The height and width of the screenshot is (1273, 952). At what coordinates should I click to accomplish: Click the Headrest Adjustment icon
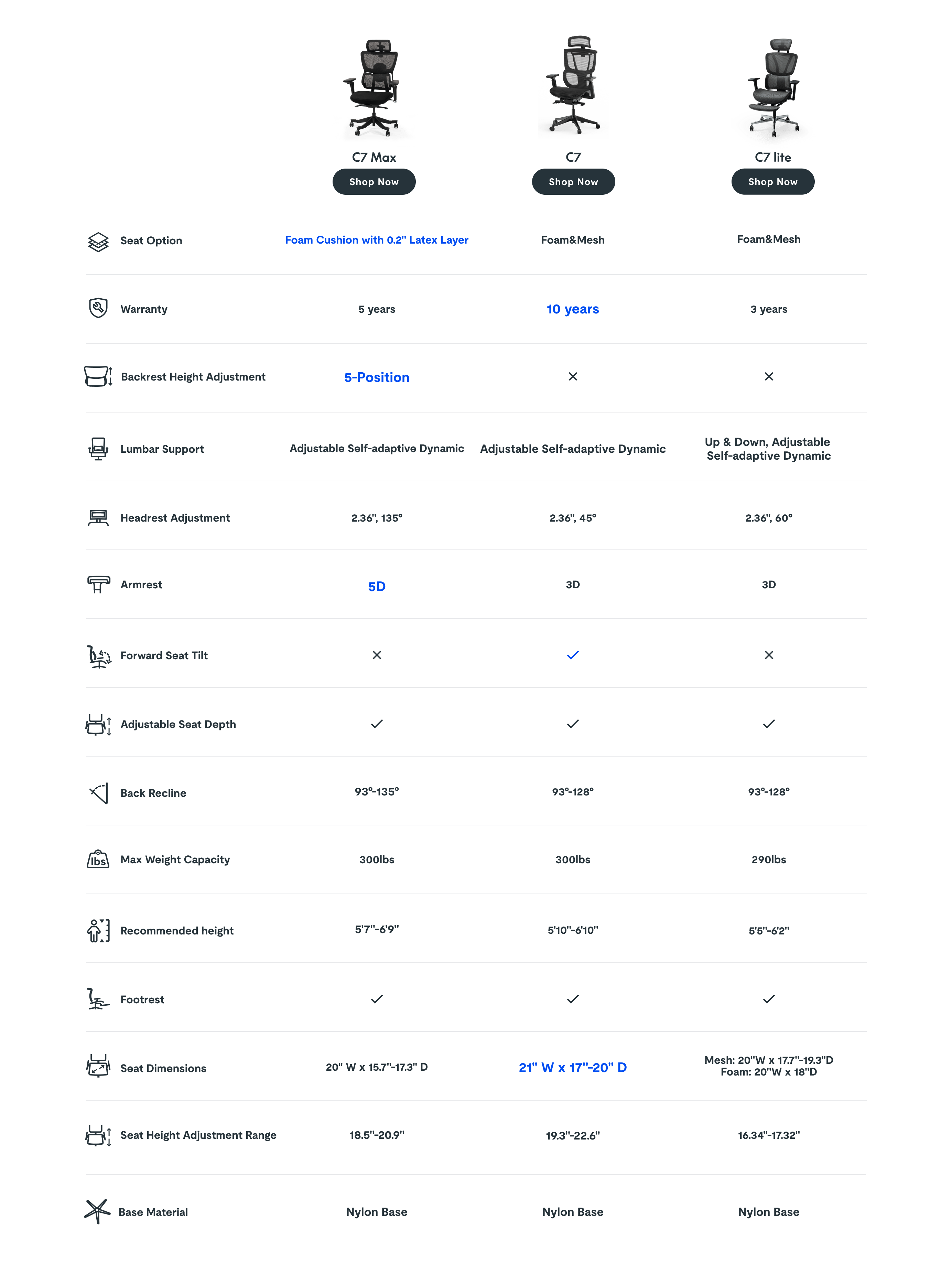pos(98,518)
